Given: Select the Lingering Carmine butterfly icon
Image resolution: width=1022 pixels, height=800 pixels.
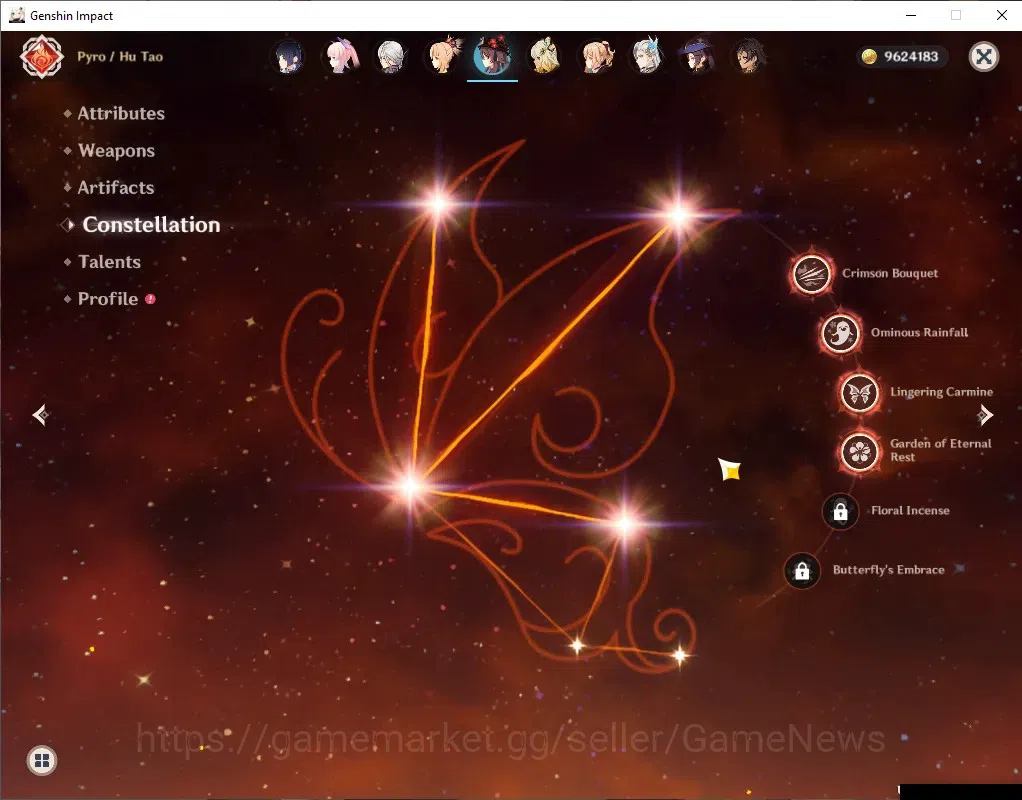Looking at the screenshot, I should click(x=859, y=393).
